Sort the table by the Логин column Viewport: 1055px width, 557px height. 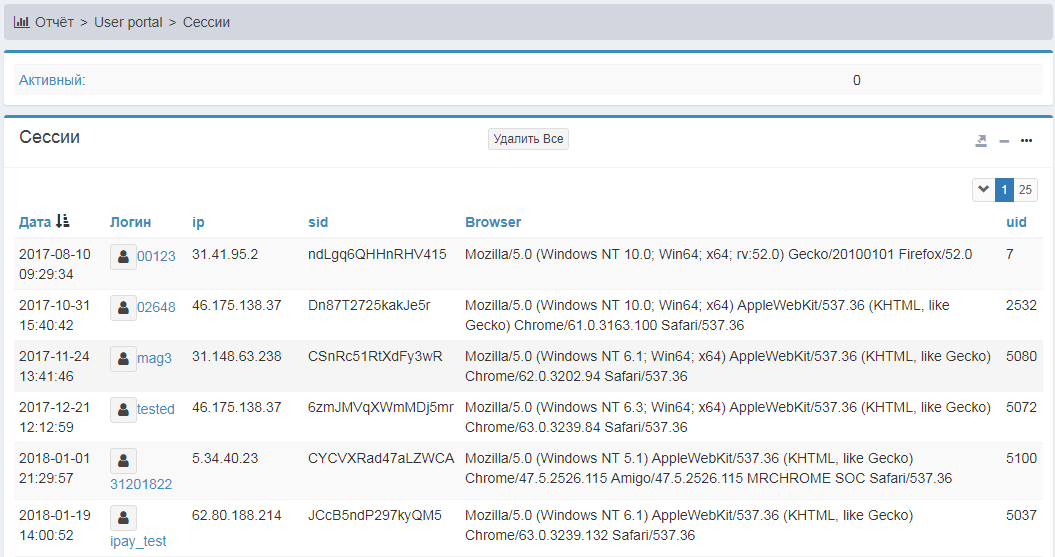130,222
